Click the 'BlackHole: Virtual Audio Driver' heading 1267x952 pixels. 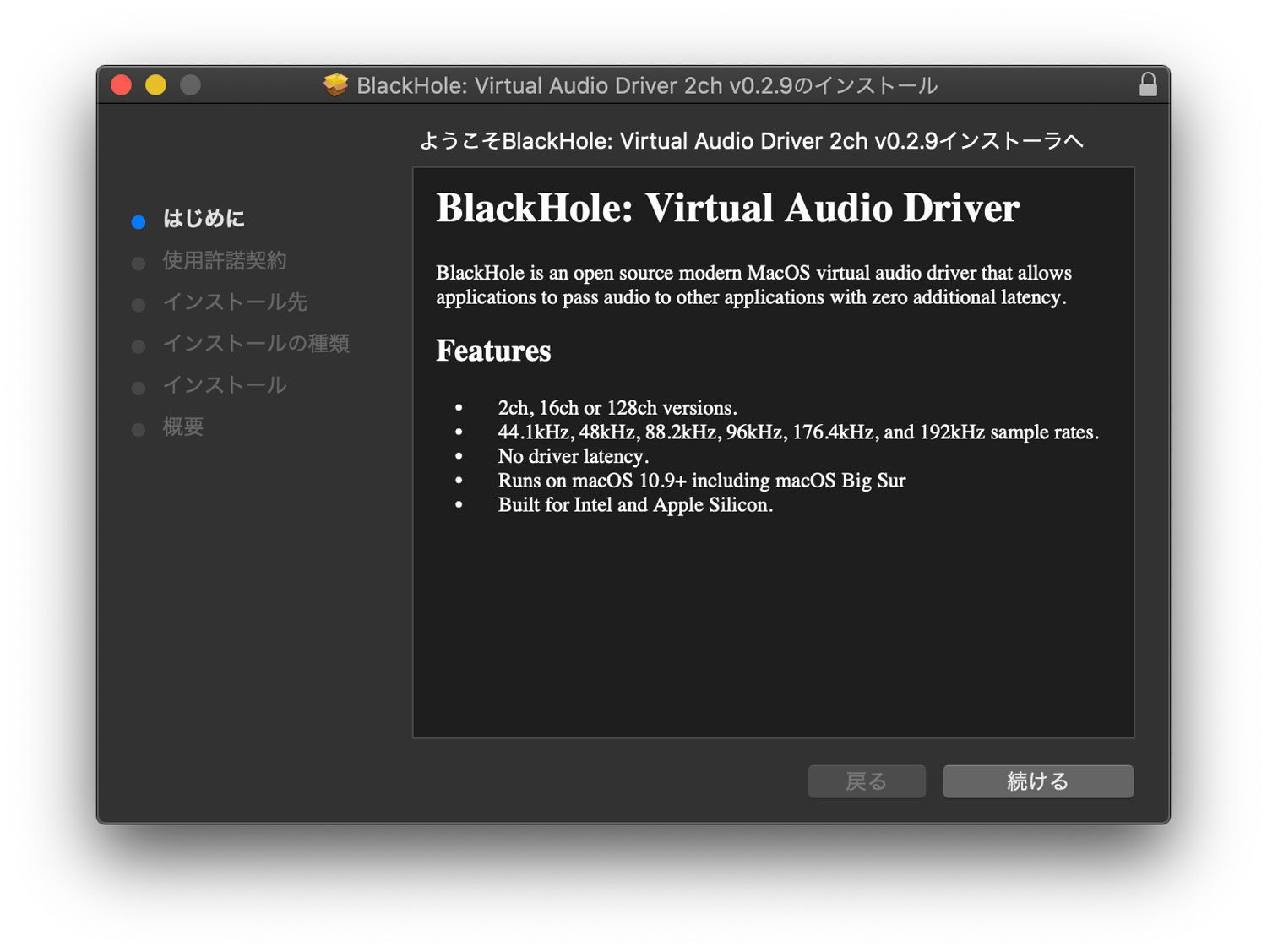(728, 209)
